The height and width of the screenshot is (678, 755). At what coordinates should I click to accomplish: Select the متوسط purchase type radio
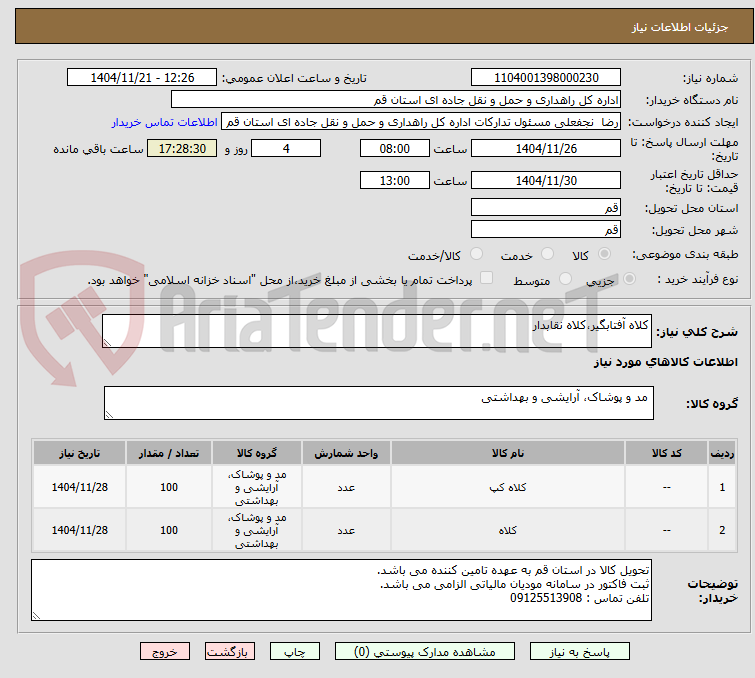point(565,279)
